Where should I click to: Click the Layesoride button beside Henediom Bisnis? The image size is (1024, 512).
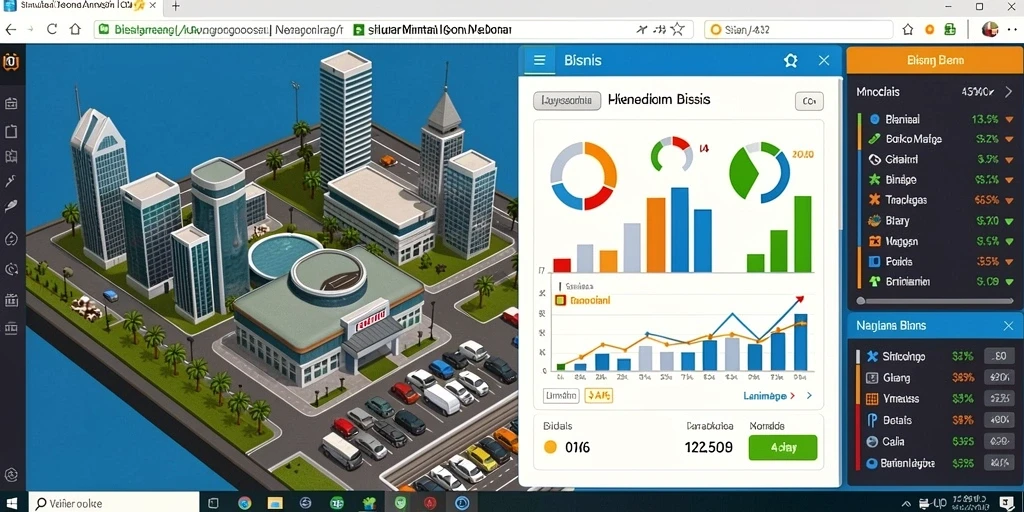567,101
